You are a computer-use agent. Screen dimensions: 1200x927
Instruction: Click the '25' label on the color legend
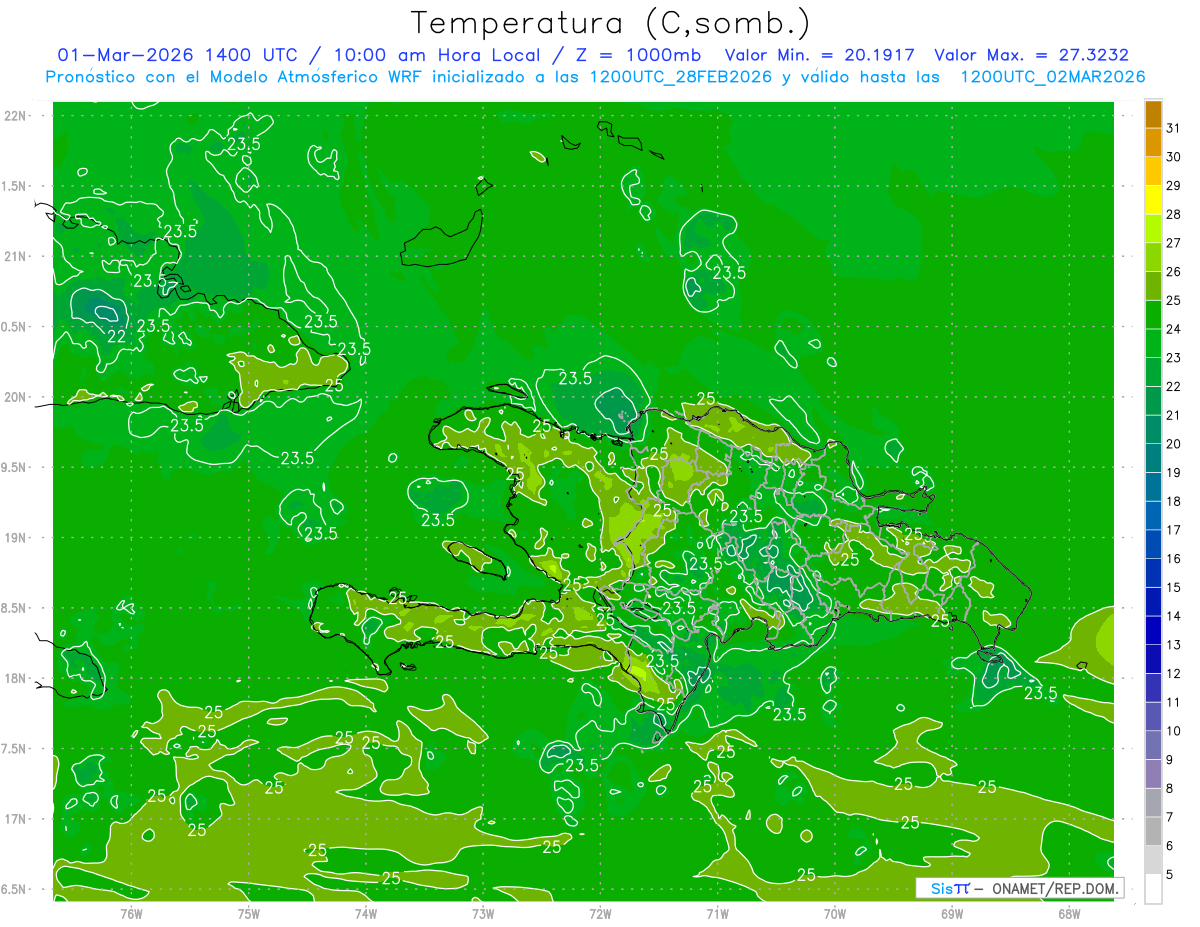point(1174,300)
